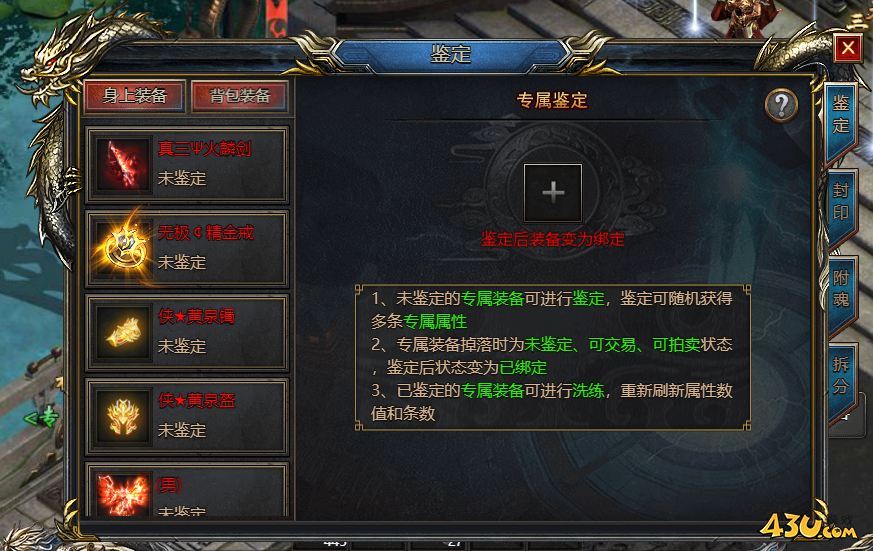Switch to the 身上装备 tab
The image size is (873, 551).
pyautogui.click(x=135, y=96)
